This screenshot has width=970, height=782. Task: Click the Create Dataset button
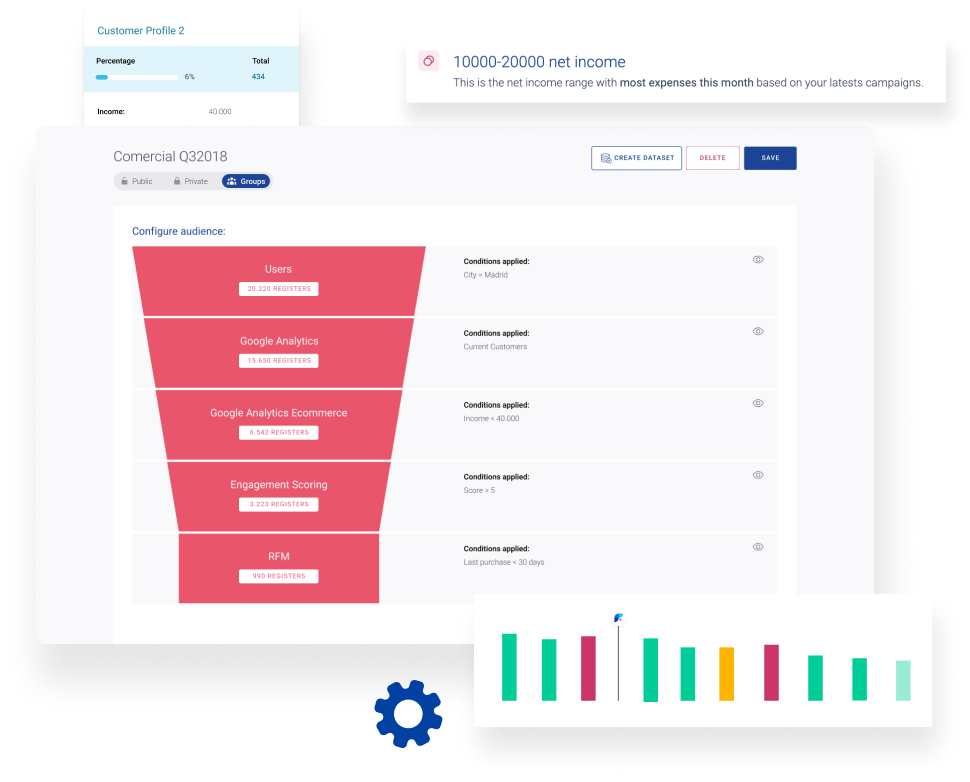636,158
